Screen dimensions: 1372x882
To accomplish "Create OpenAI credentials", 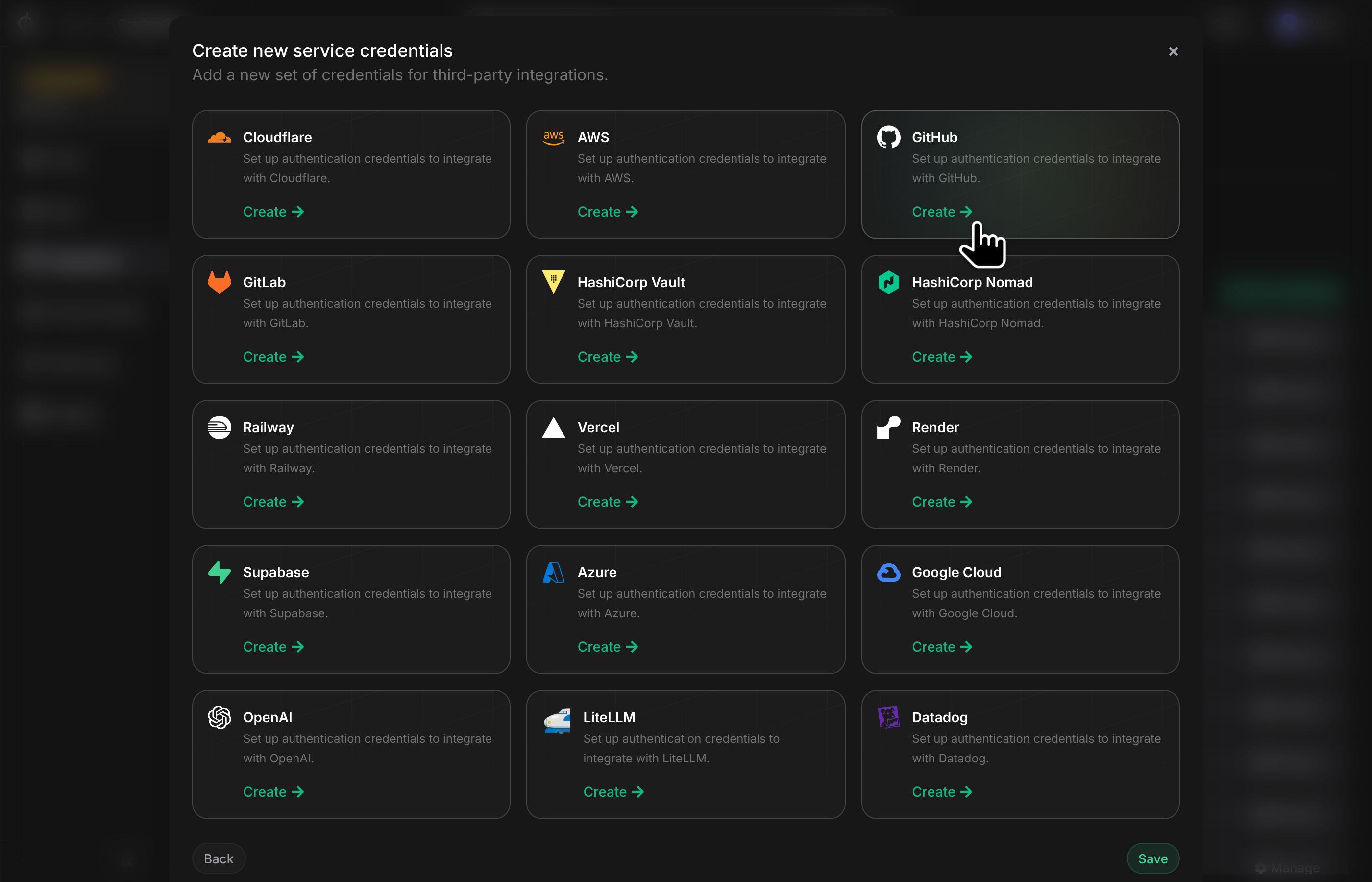I will coord(273,791).
